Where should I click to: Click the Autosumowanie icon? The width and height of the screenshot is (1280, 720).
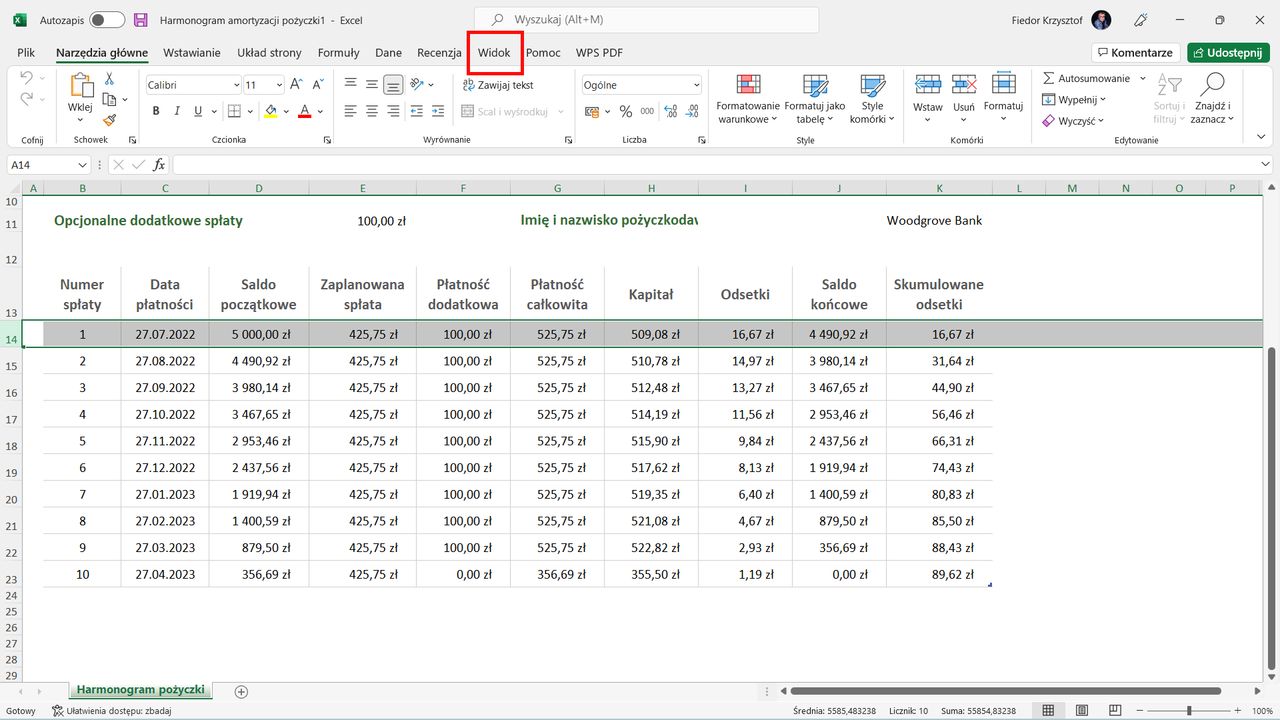(x=1047, y=77)
